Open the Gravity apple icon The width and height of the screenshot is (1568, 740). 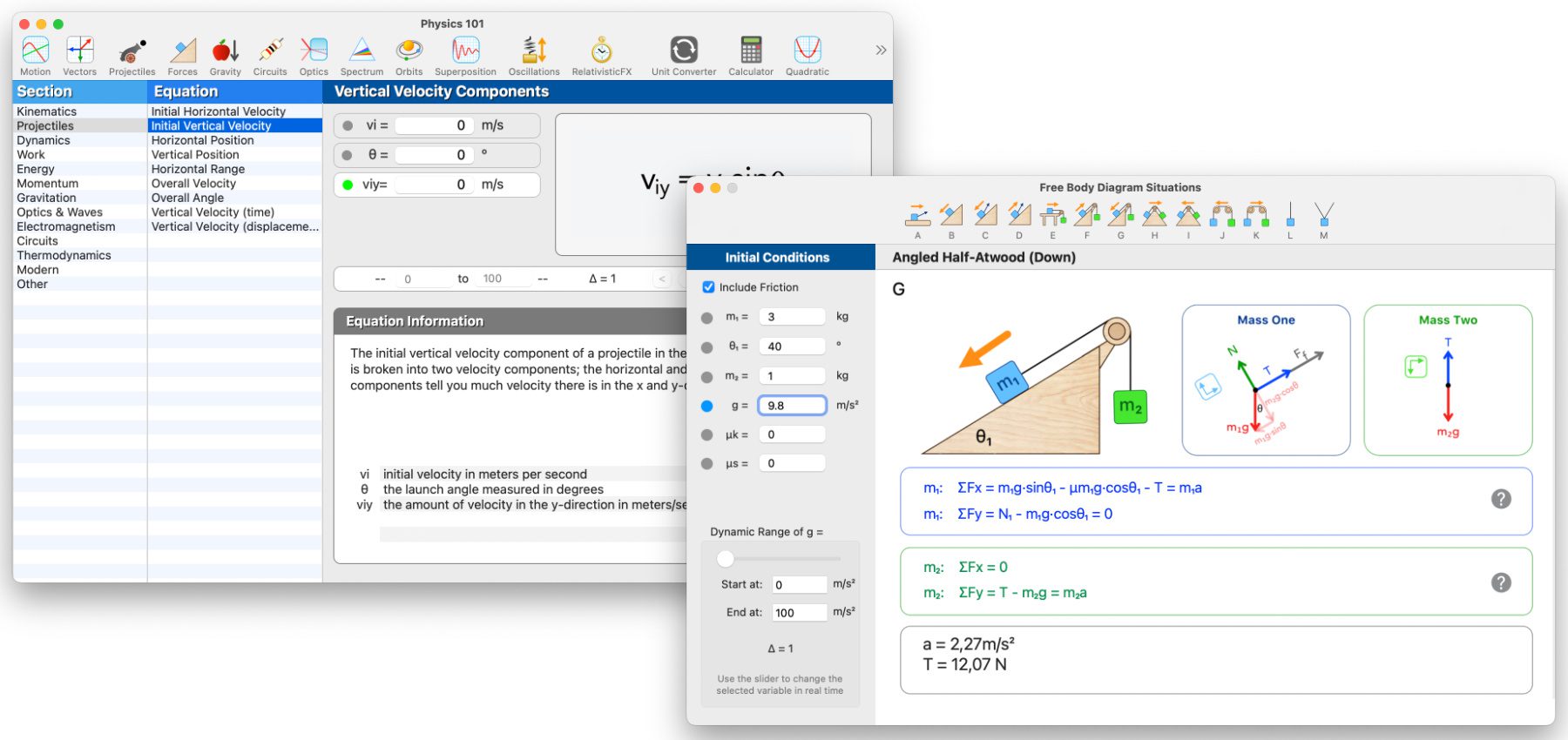225,56
